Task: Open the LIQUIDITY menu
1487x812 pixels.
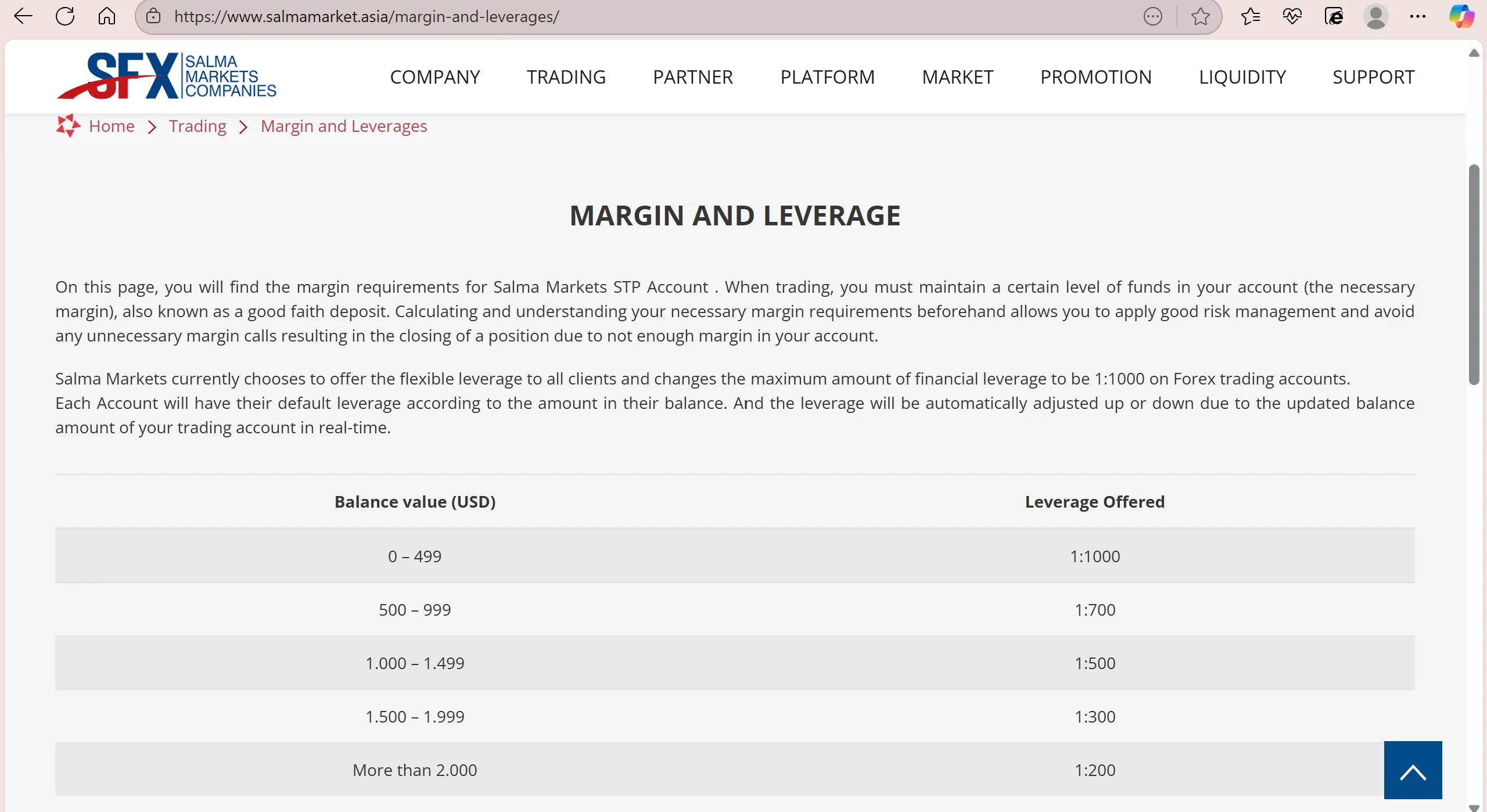Action: 1242,77
